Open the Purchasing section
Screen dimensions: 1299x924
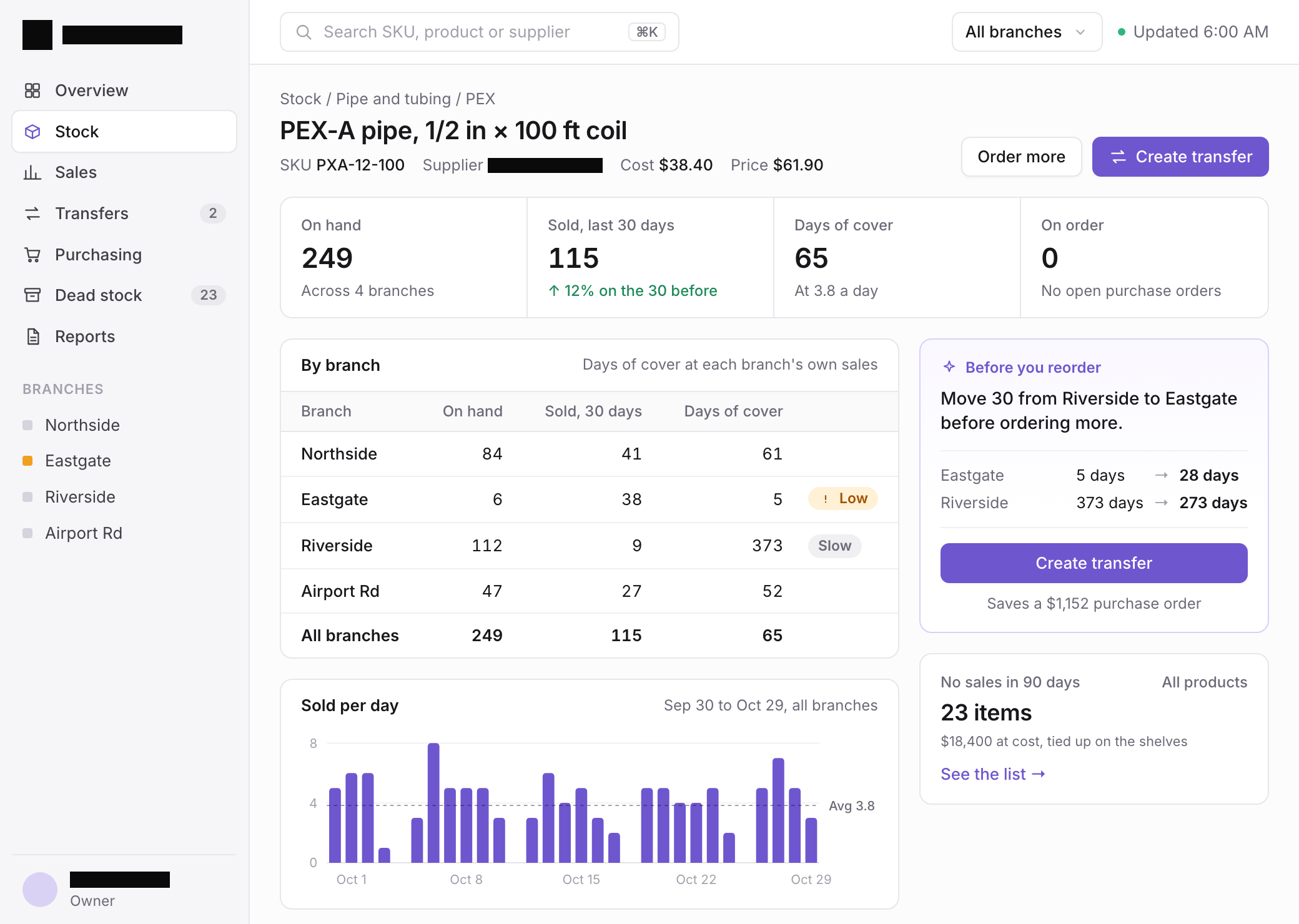tap(124, 255)
